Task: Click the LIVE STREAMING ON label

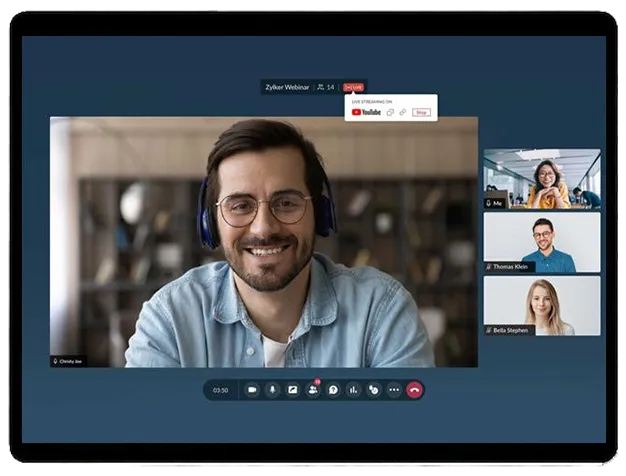Action: click(x=372, y=102)
